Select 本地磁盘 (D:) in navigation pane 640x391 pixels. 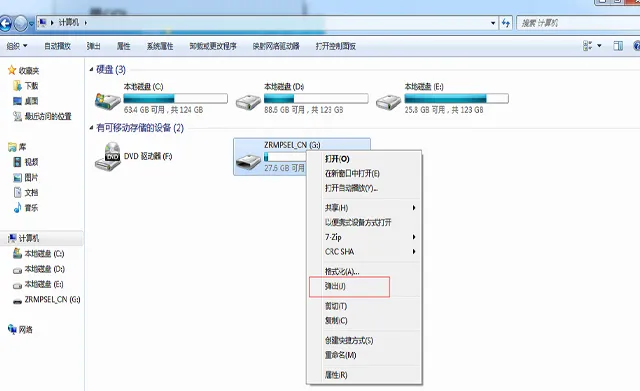(39, 269)
